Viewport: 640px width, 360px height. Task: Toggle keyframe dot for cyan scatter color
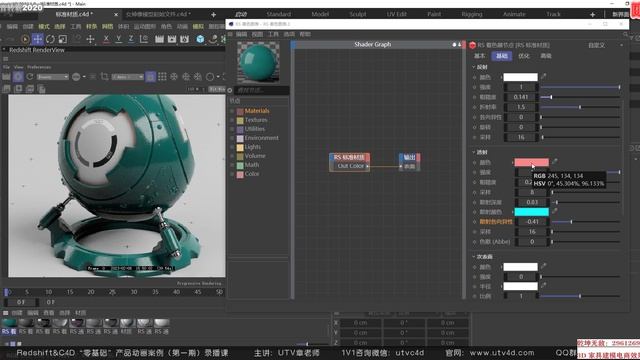pyautogui.click(x=474, y=212)
